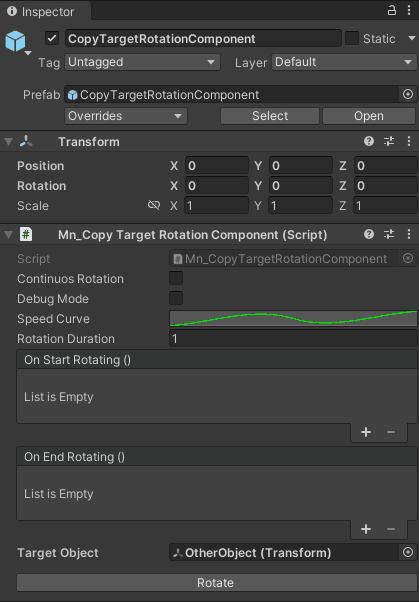This screenshot has height=602, width=419.
Task: Click Position Z field
Action: click(x=385, y=165)
